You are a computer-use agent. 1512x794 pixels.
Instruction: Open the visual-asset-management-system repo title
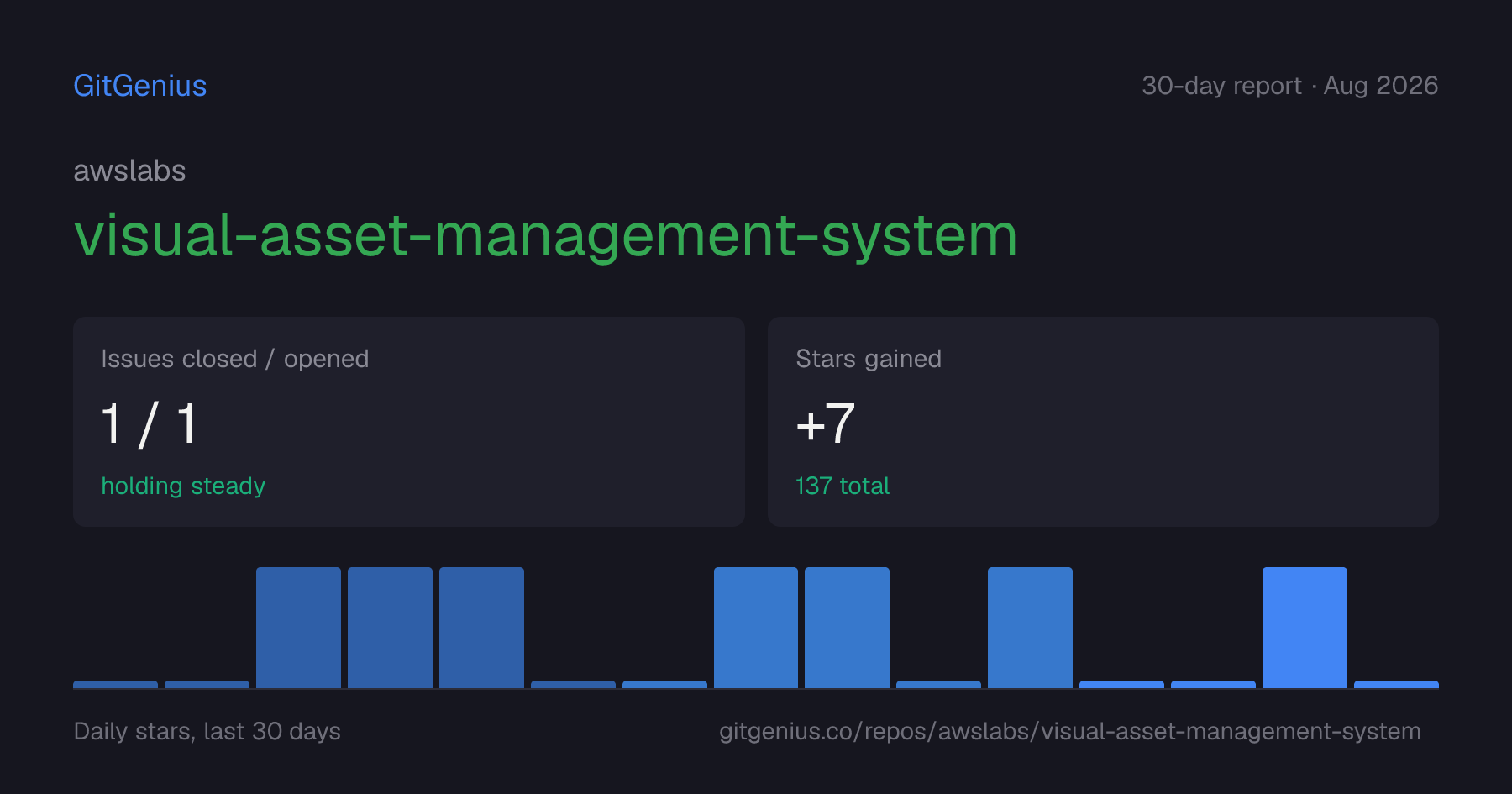546,236
